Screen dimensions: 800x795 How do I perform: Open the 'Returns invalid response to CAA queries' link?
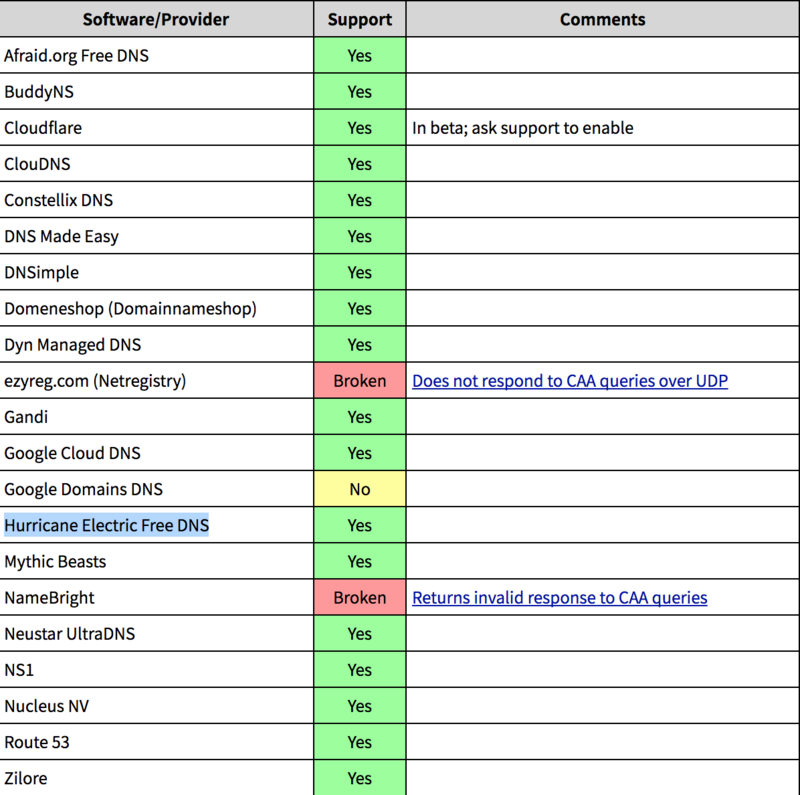(x=560, y=598)
